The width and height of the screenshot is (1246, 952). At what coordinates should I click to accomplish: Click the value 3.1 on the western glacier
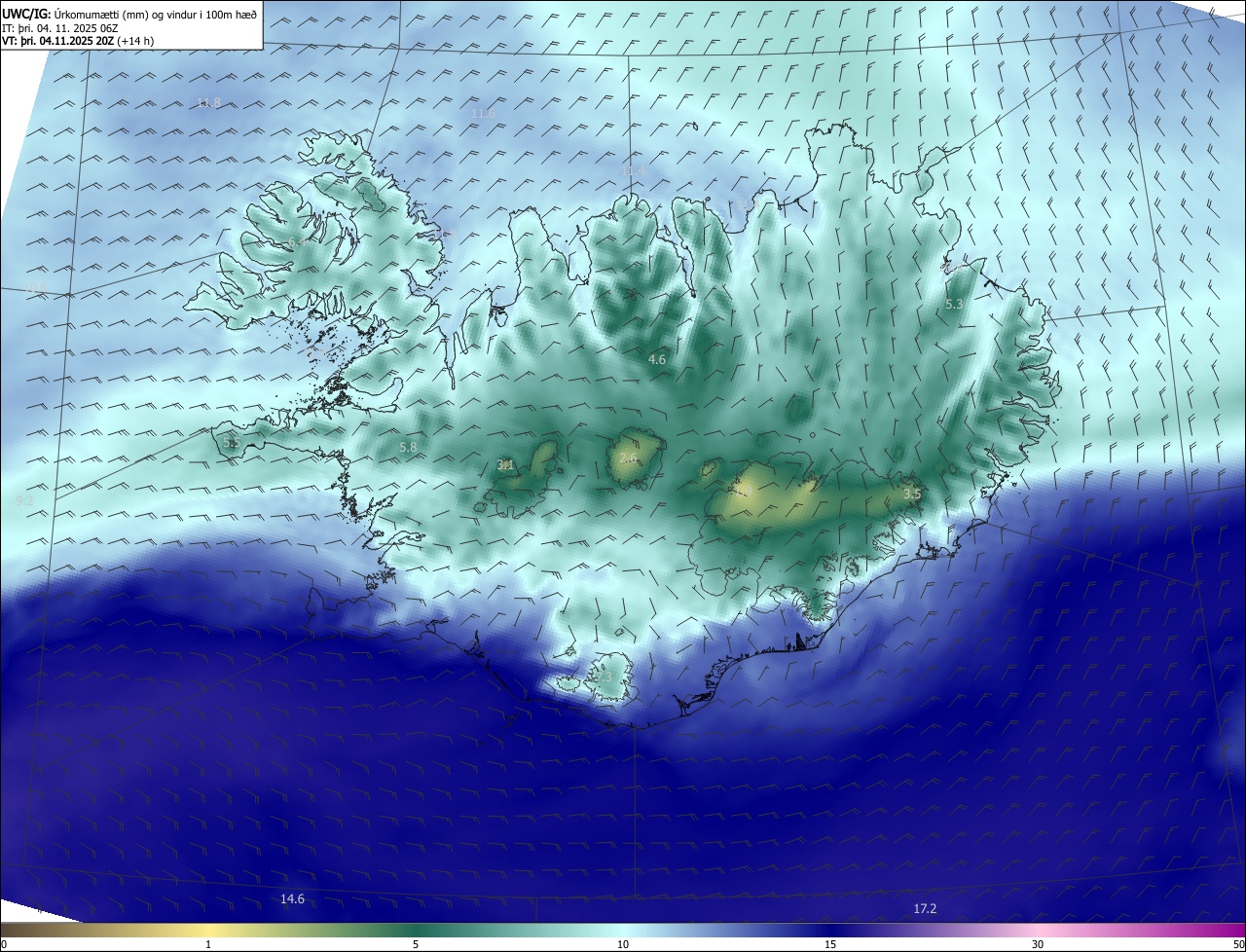click(505, 465)
